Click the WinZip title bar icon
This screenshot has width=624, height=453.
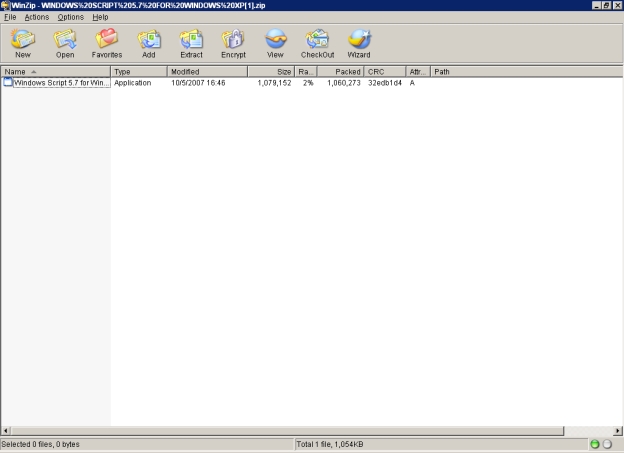tap(5, 5)
